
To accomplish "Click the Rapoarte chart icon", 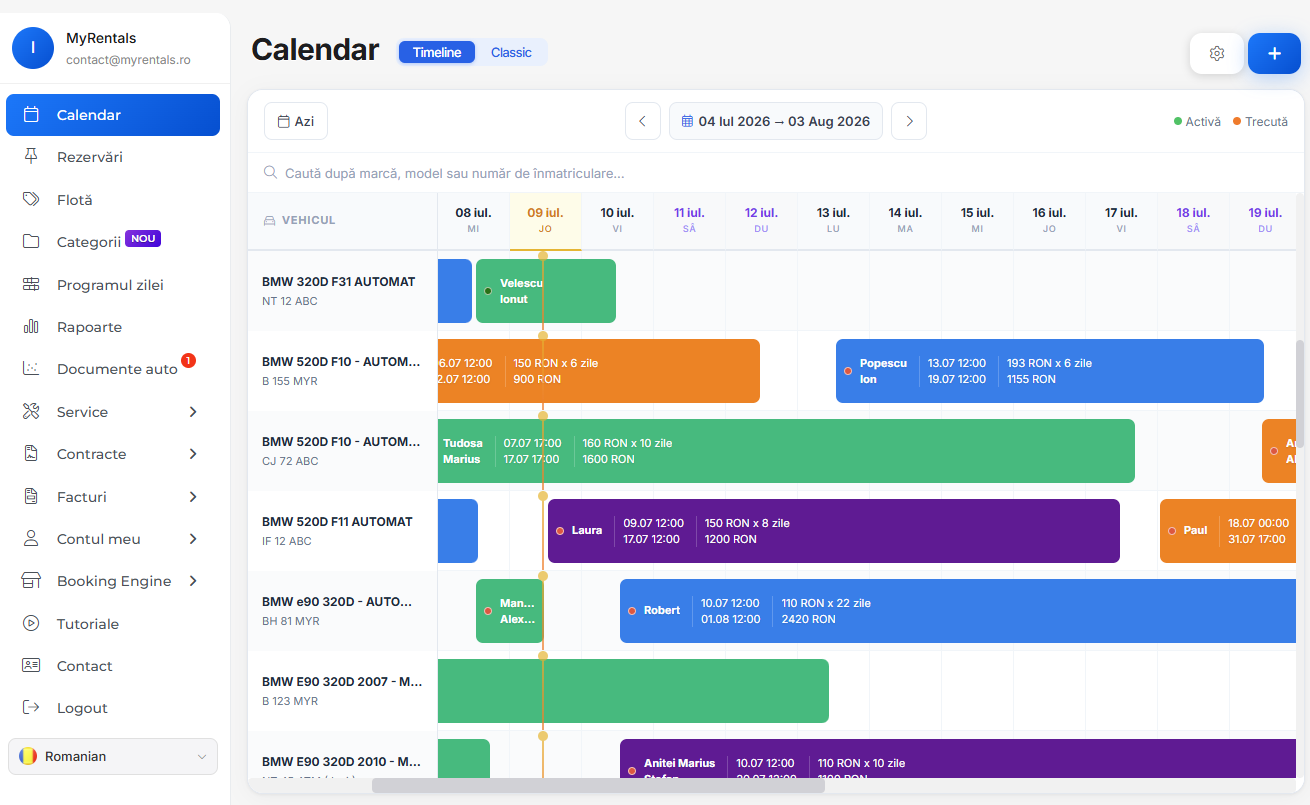I will (31, 327).
